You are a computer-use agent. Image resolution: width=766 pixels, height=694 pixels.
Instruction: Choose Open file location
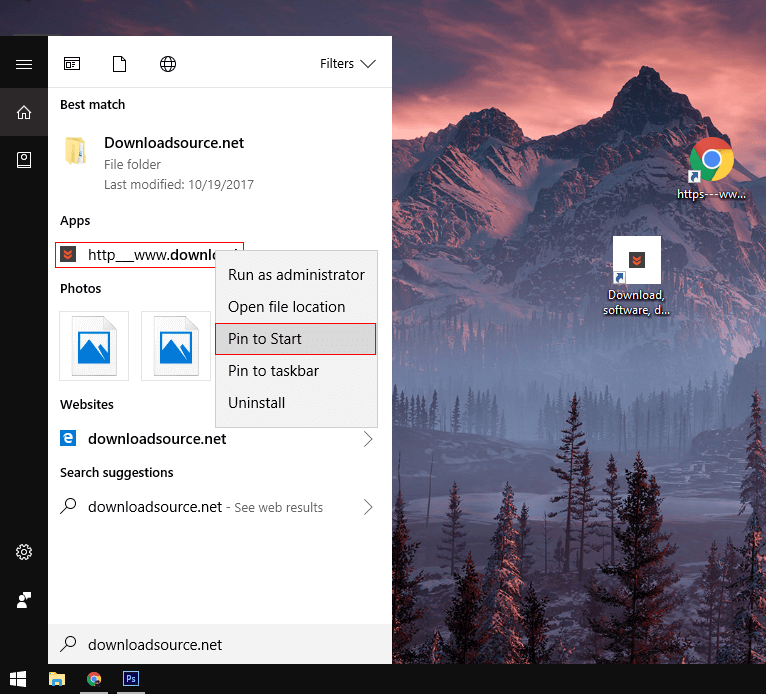pyautogui.click(x=296, y=307)
